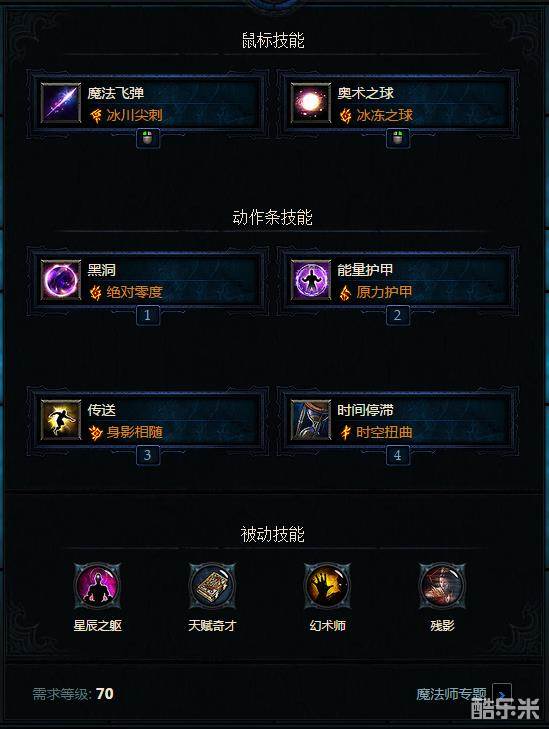
Task: Click the right mouse button slot under 奥术之球
Action: [x=398, y=139]
